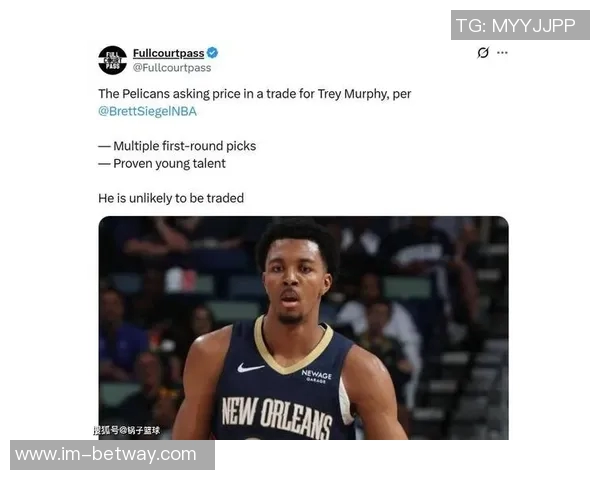Click the Fullcourtpass display name
Viewport: 600px width, 480px height.
(x=168, y=53)
